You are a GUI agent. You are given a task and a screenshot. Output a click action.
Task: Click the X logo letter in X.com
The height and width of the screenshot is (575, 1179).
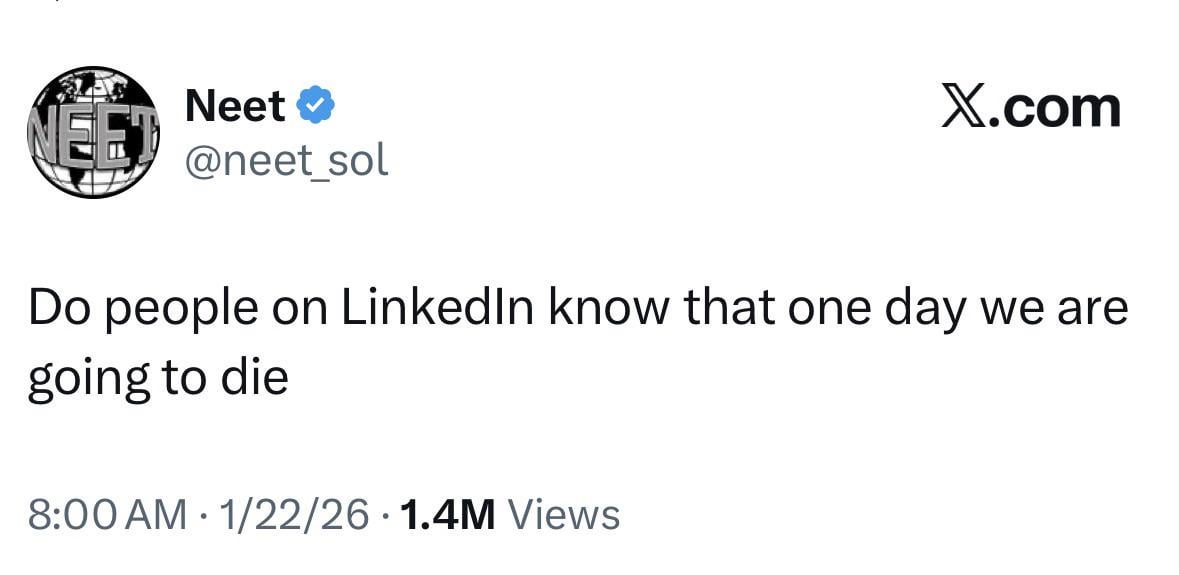click(962, 108)
